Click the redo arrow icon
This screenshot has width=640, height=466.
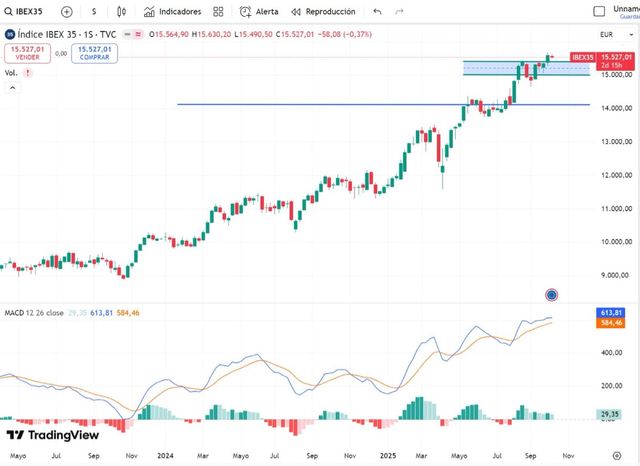(x=399, y=12)
